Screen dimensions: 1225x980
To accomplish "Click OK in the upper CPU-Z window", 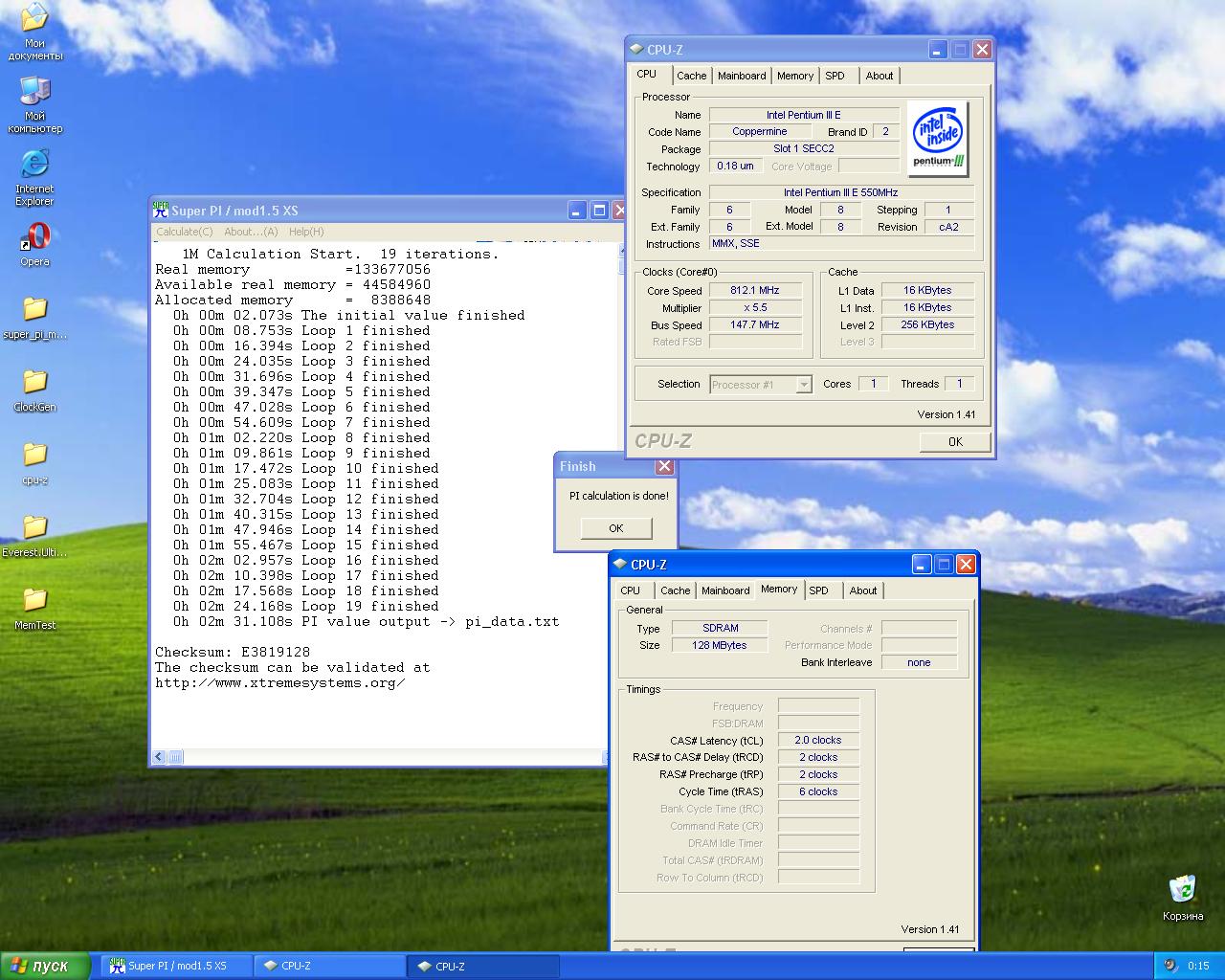I will pos(955,441).
